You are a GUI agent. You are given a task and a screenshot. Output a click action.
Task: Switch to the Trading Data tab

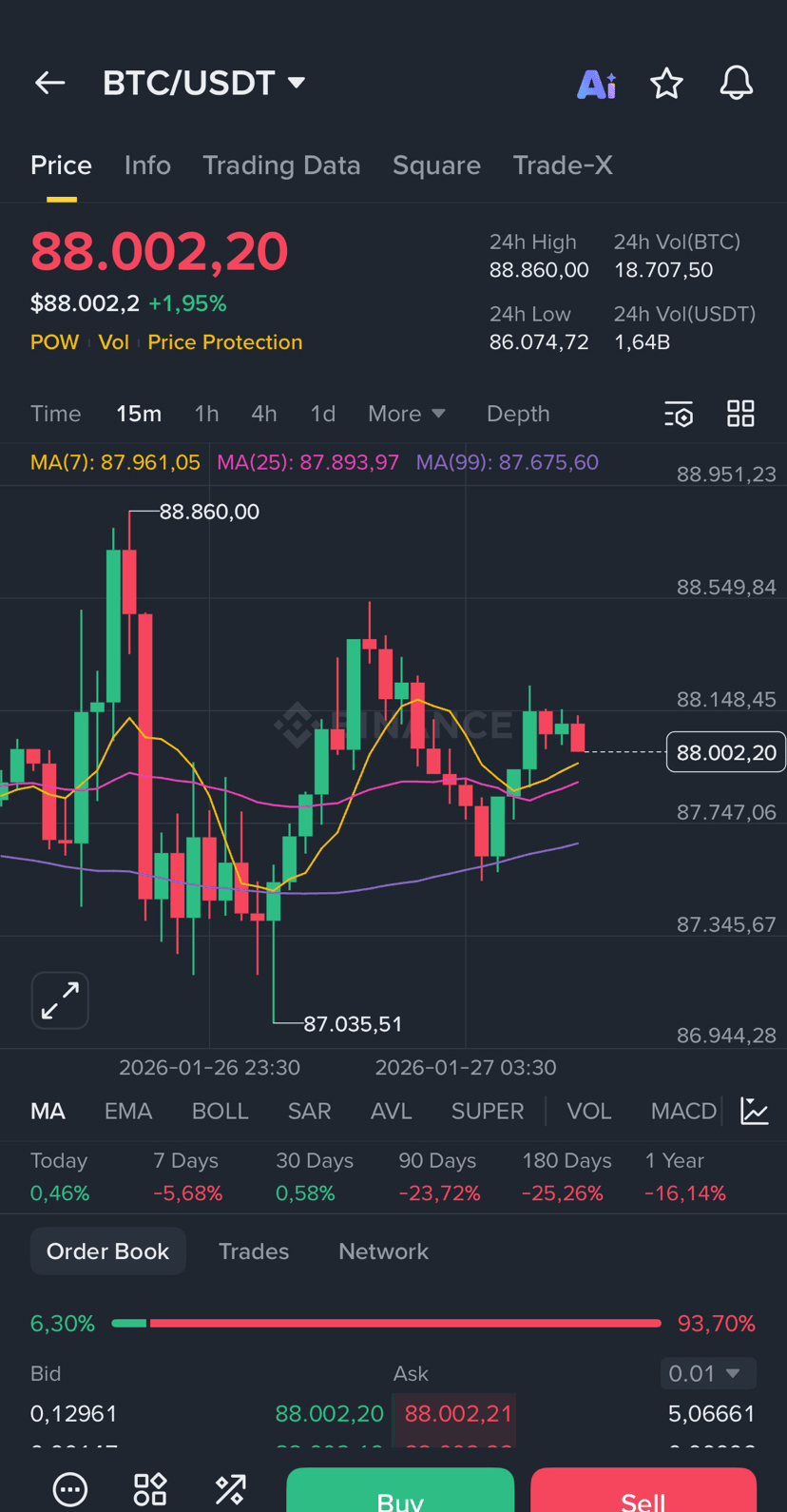(281, 165)
